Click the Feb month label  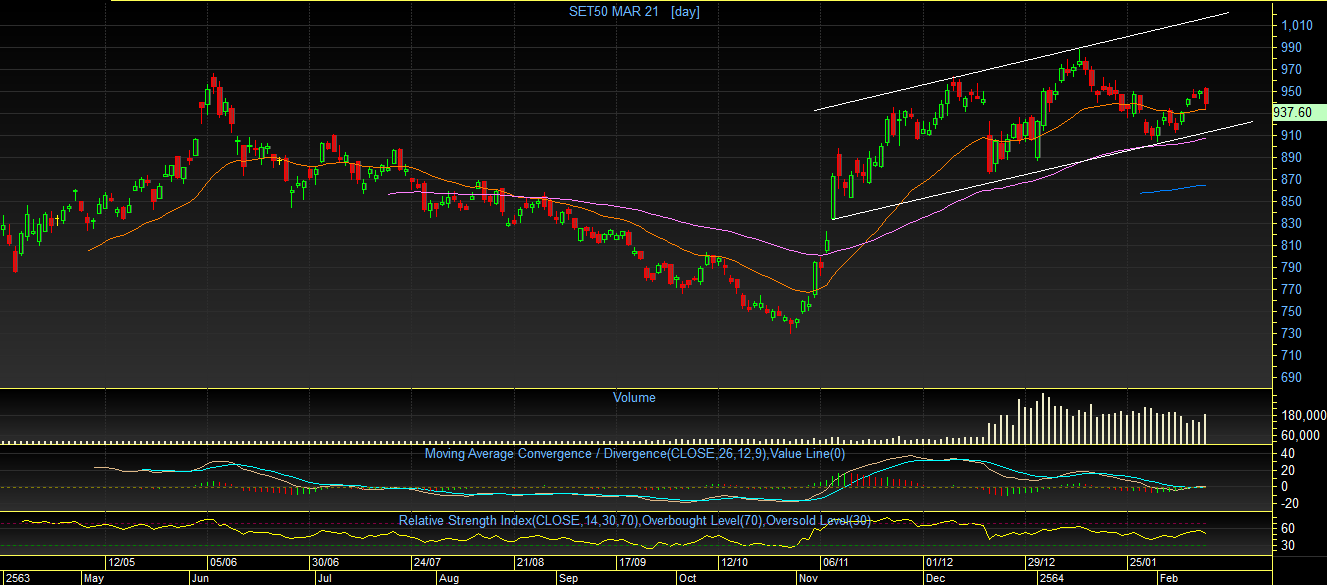[1168, 578]
